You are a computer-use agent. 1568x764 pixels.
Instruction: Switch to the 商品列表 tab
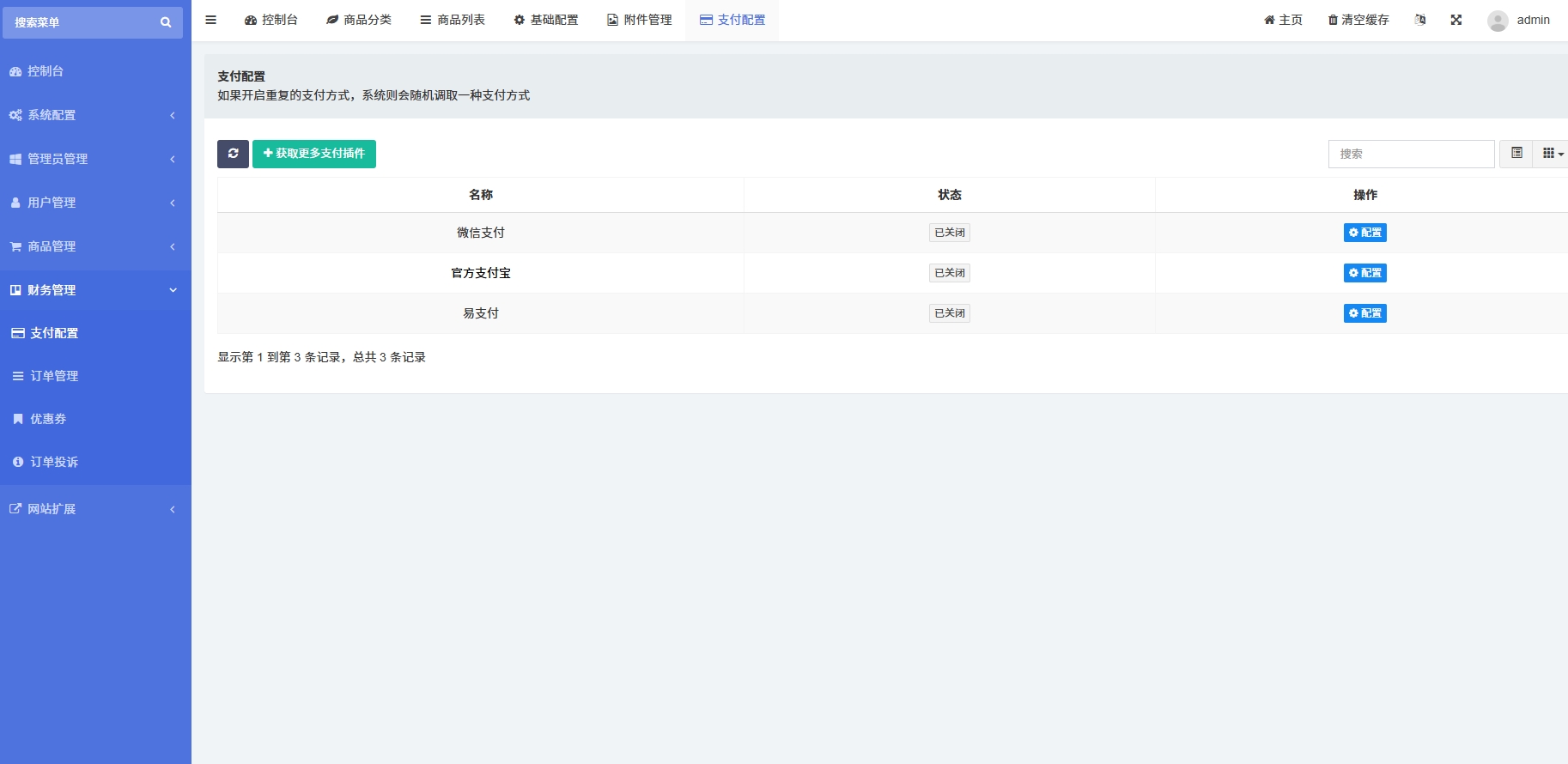pos(453,20)
